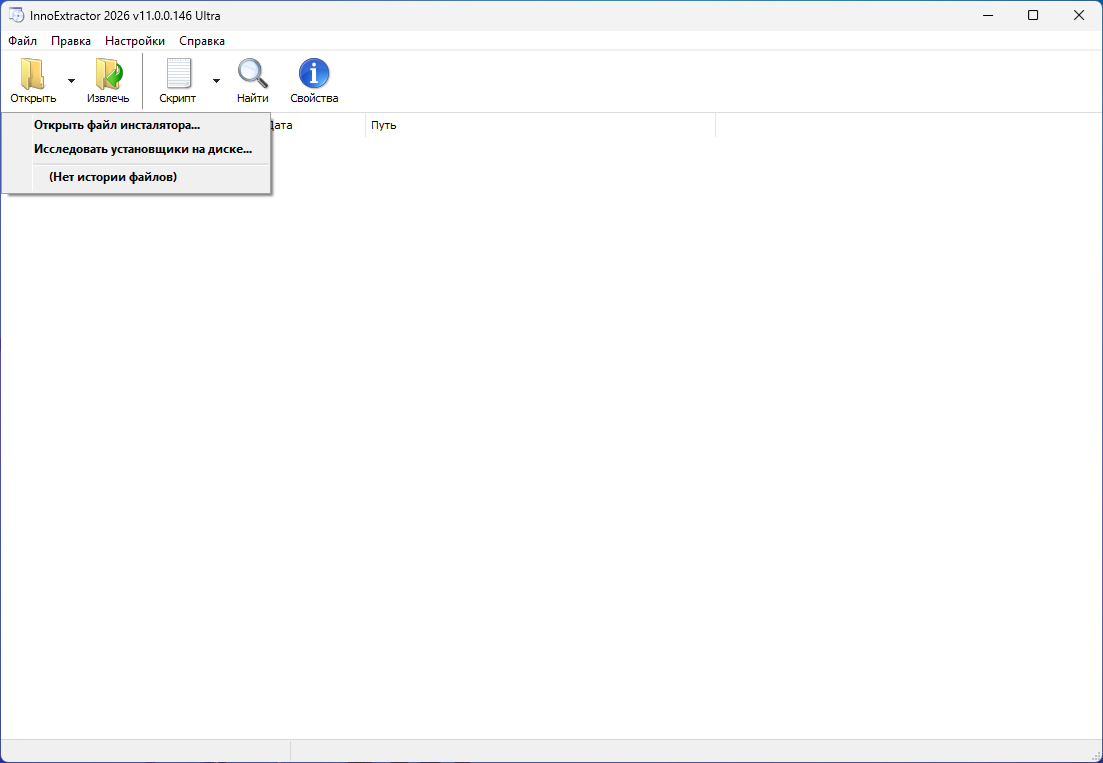This screenshot has height=763, width=1103.
Task: Click the Дата column header
Action: point(317,125)
